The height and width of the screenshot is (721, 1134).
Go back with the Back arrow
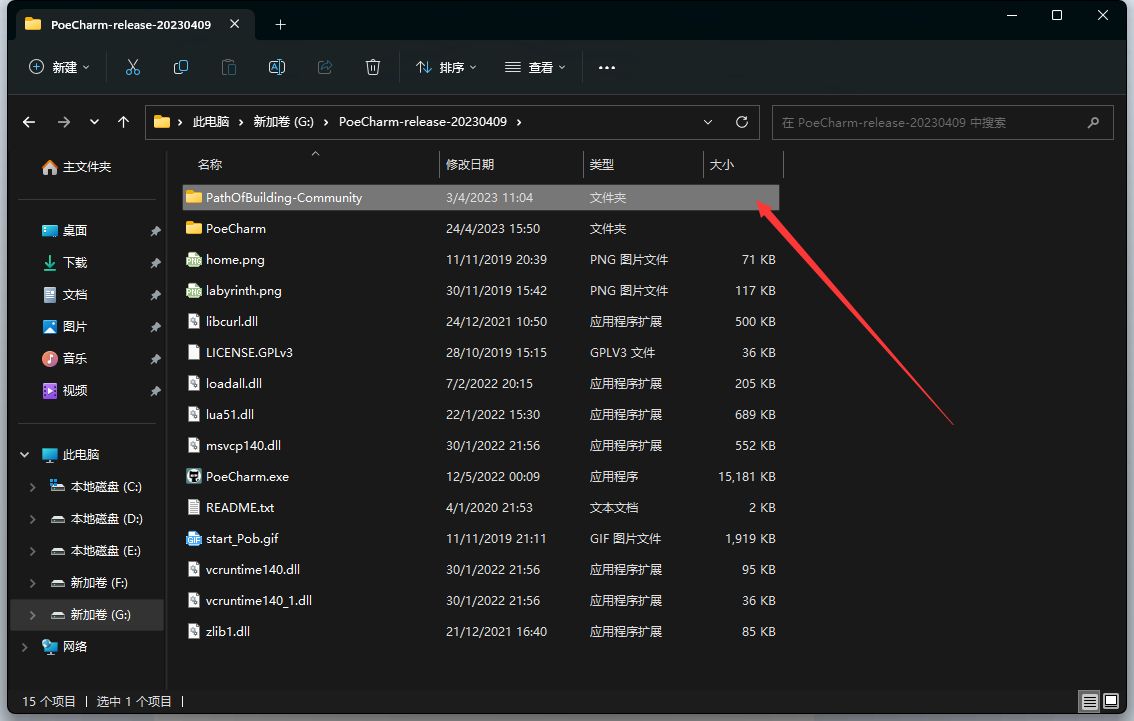tap(29, 122)
